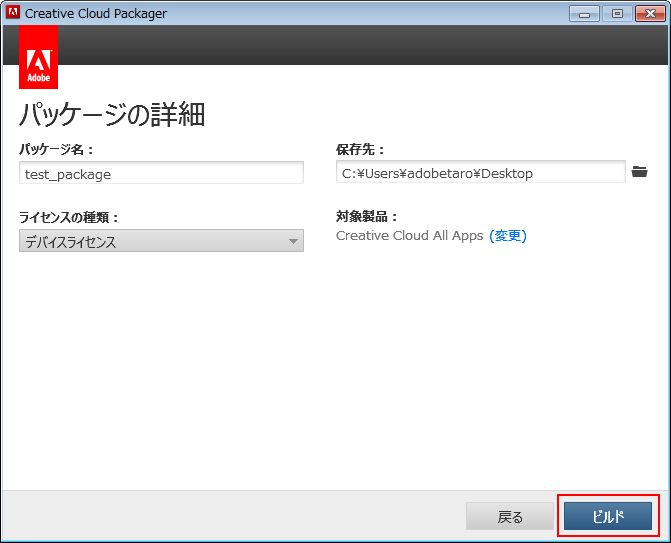The width and height of the screenshot is (671, 543).
Task: Open the ライセンスの種類 dropdown
Action: pos(161,241)
